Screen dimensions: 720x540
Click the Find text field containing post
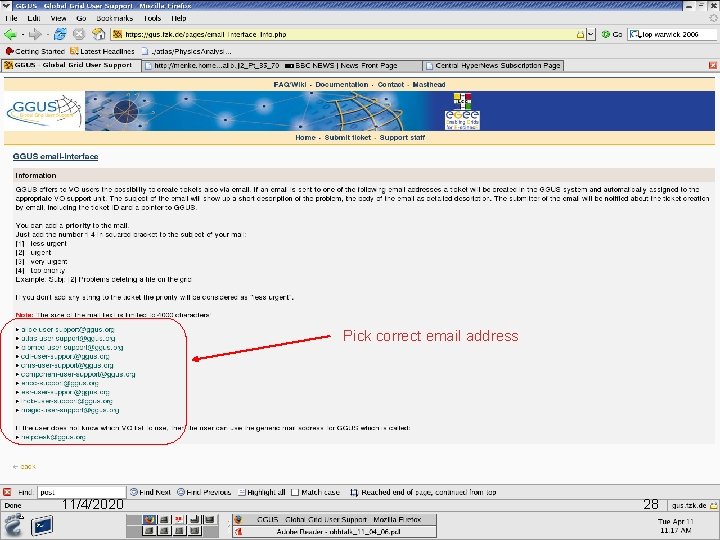tap(82, 492)
